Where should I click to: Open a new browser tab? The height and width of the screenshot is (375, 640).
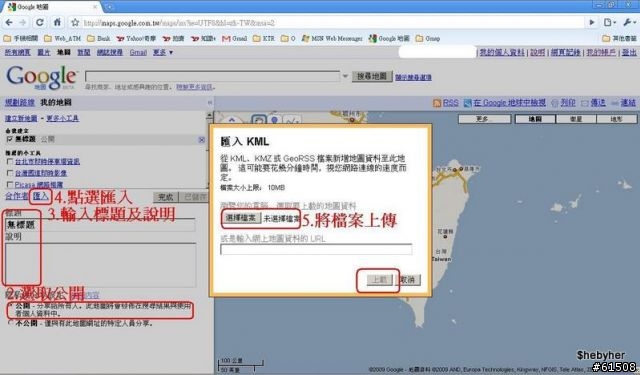pyautogui.click(x=109, y=7)
